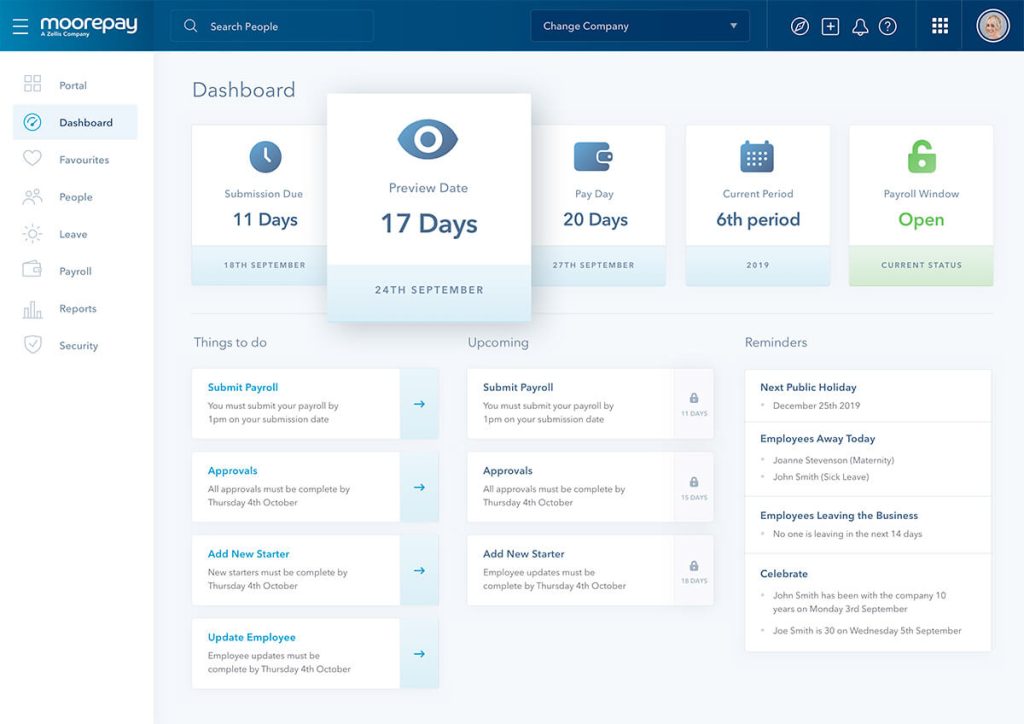This screenshot has width=1024, height=724.
Task: Go to the People section
Action: click(75, 196)
